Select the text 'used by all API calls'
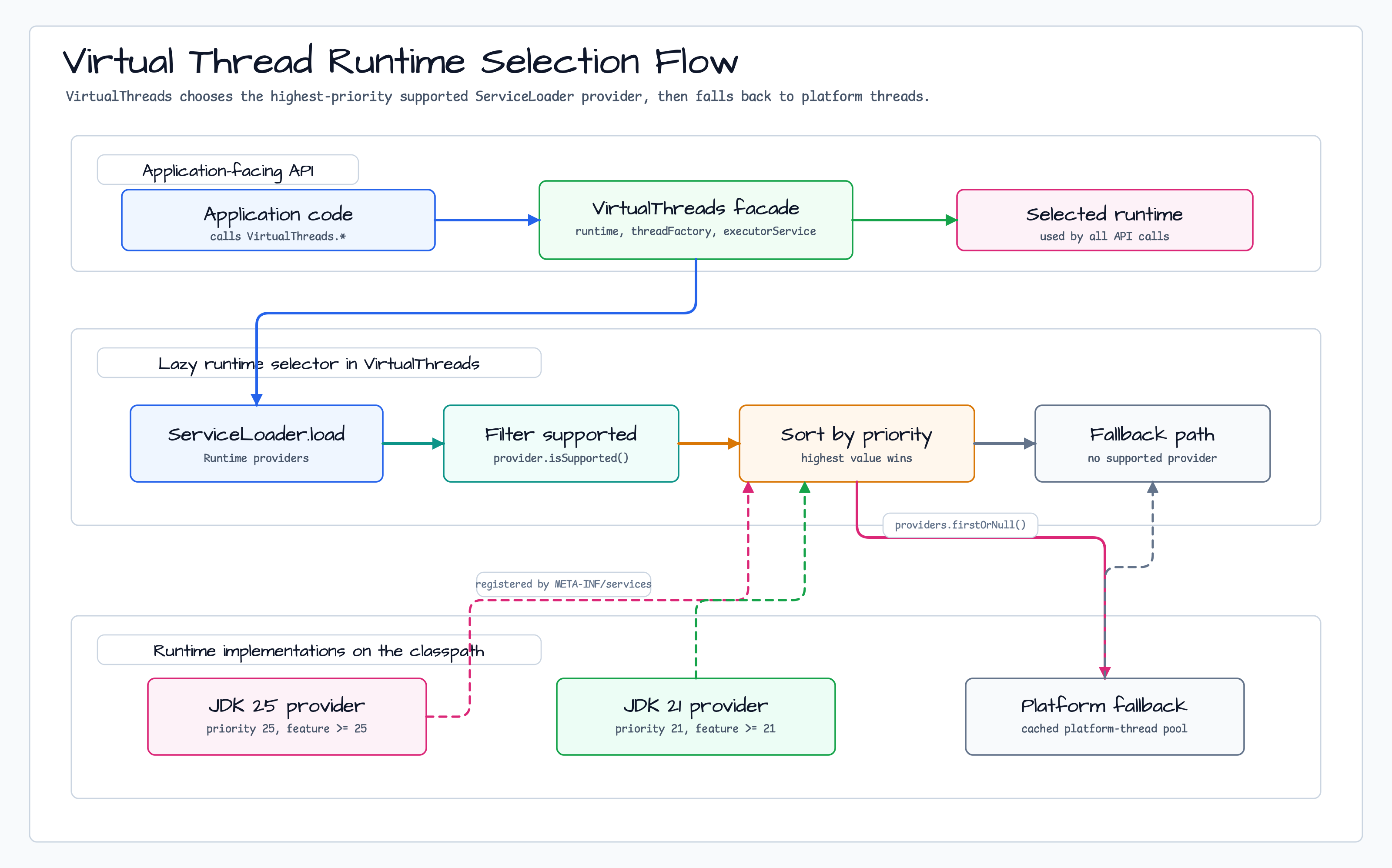This screenshot has height=868, width=1392. tap(1104, 237)
